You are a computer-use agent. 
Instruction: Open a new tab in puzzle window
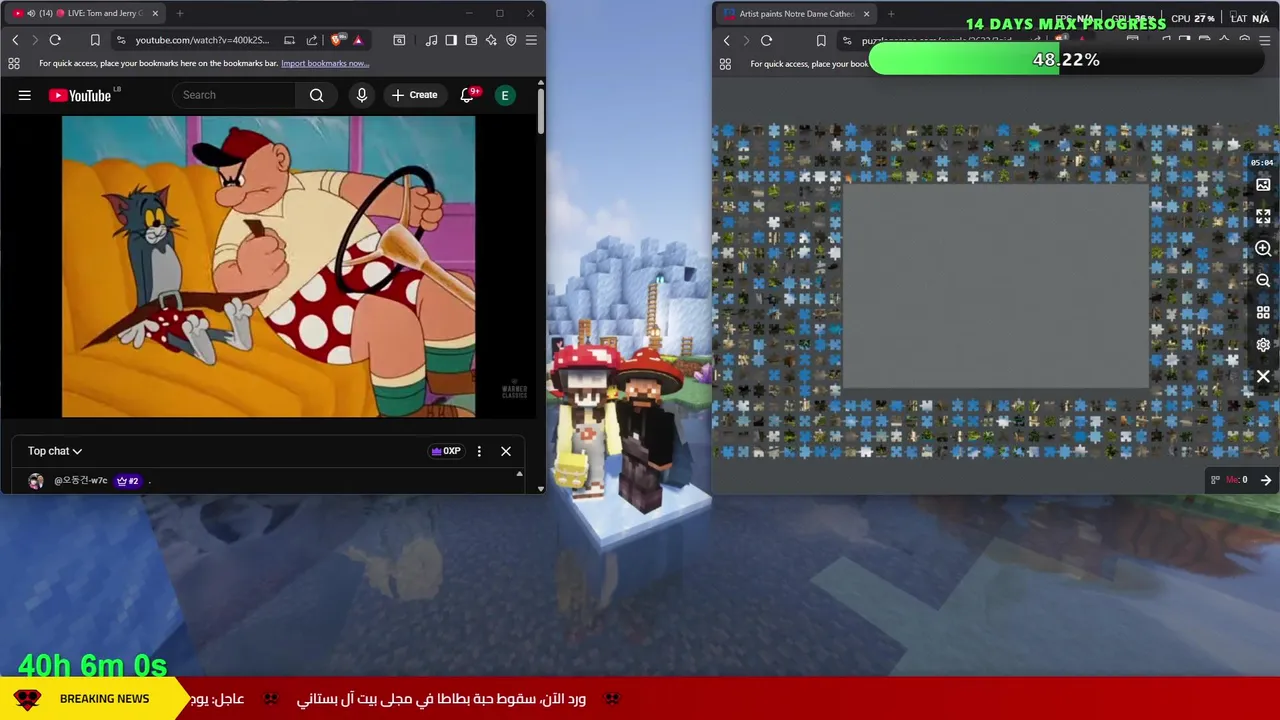(x=891, y=14)
